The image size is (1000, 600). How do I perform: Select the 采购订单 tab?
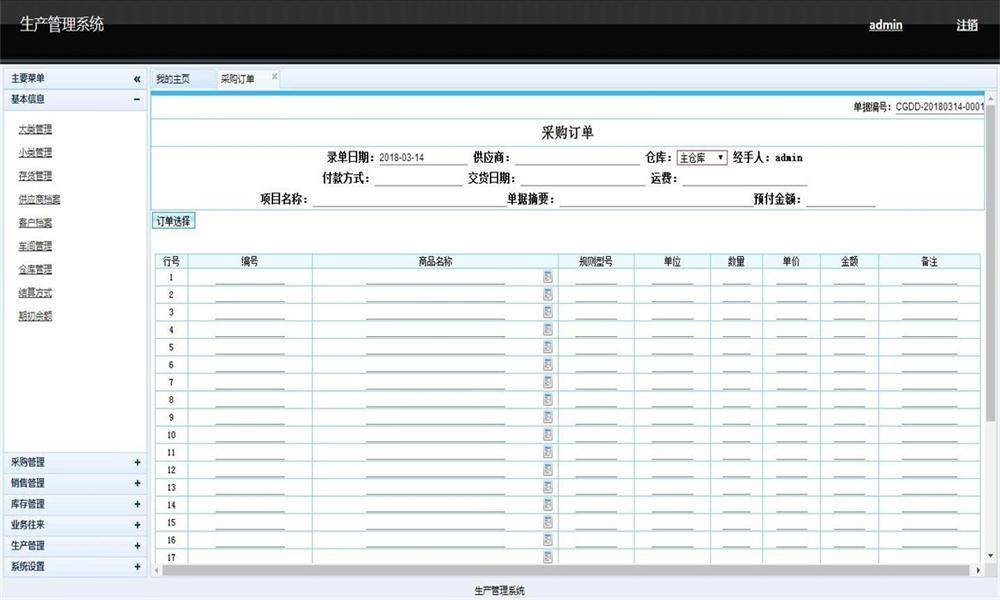(x=237, y=79)
